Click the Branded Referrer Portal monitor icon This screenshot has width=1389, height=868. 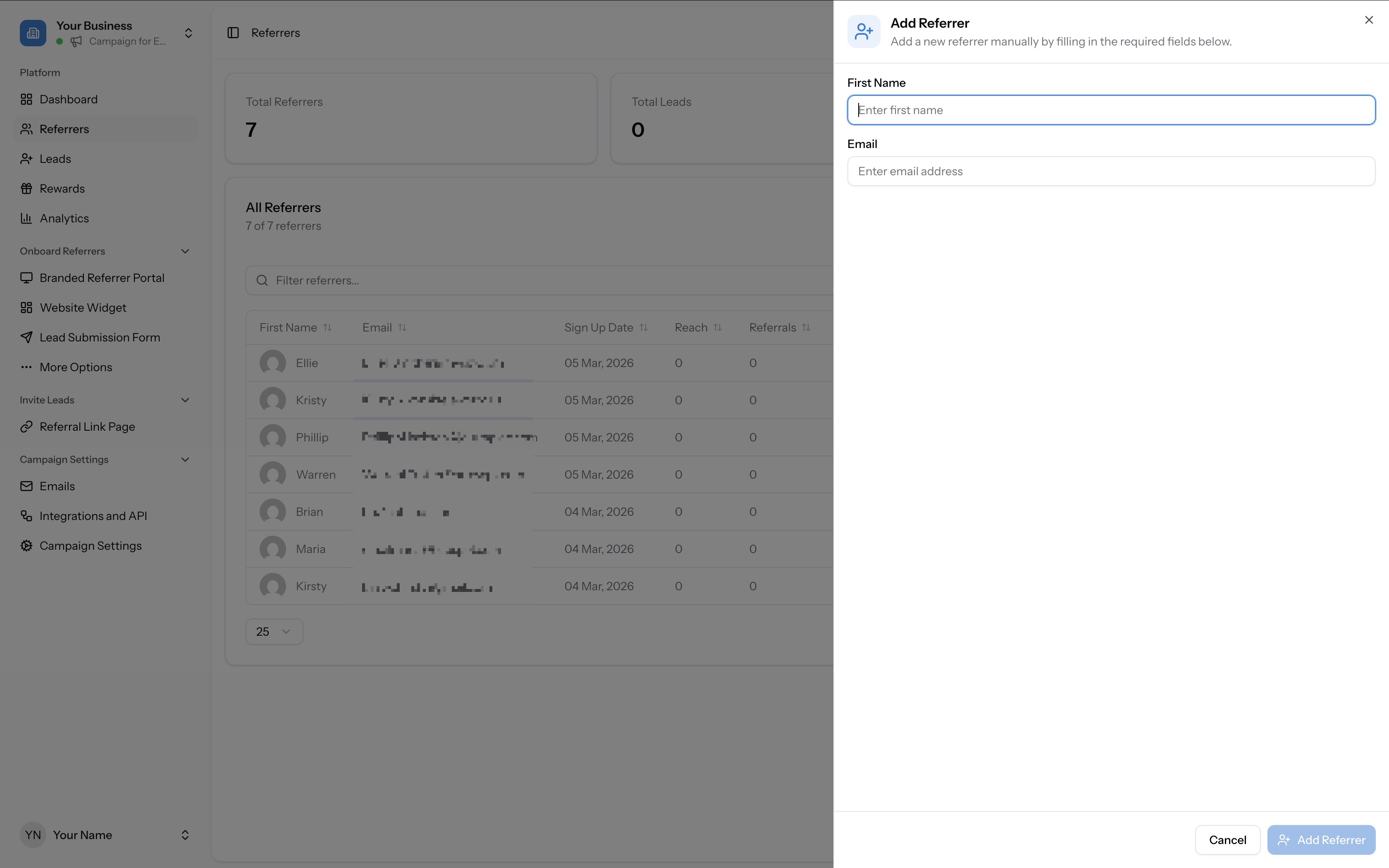(x=26, y=277)
